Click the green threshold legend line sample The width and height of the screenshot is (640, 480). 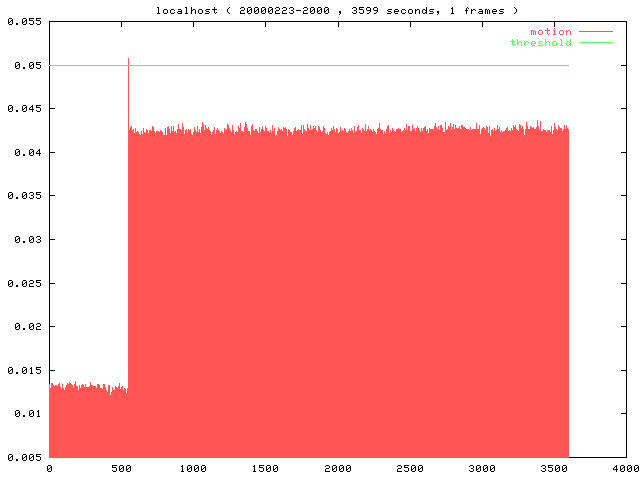point(594,43)
